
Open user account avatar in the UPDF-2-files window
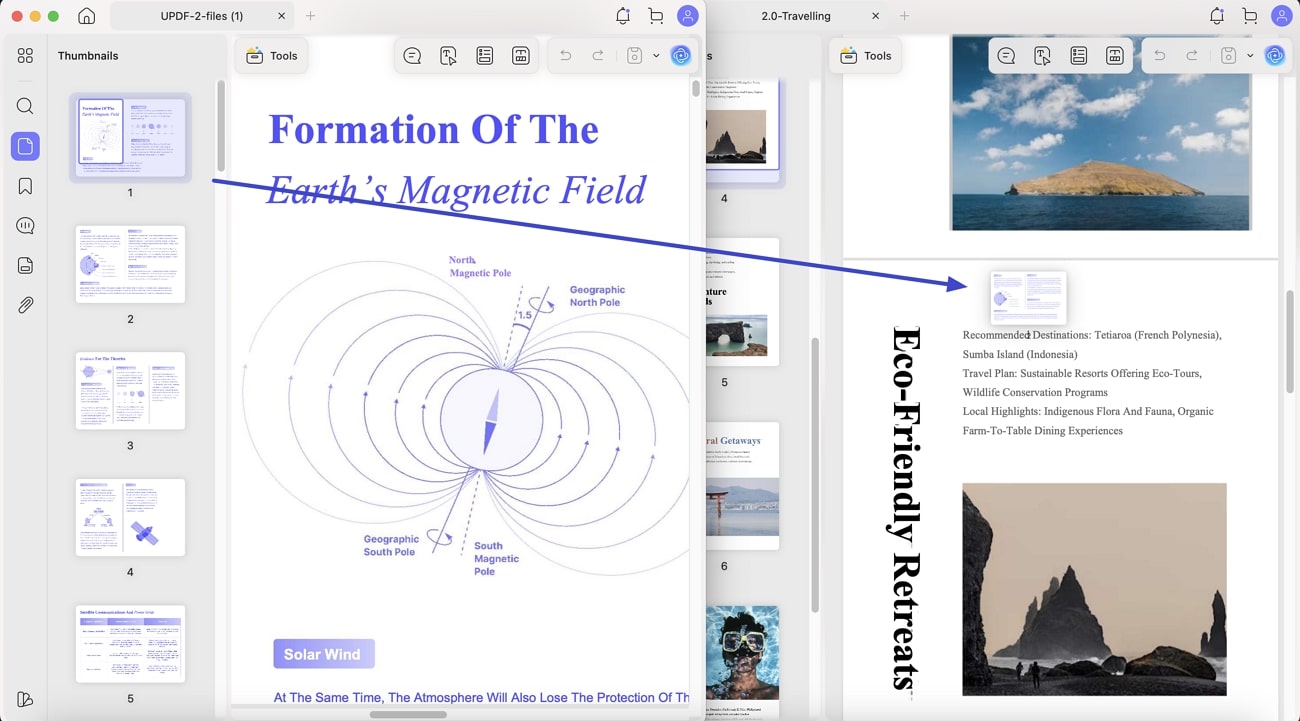tap(687, 16)
